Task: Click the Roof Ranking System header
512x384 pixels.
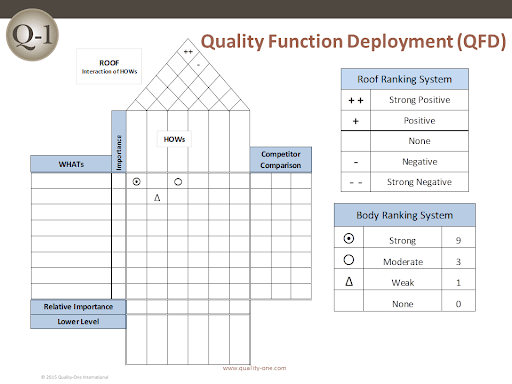Action: coord(405,79)
